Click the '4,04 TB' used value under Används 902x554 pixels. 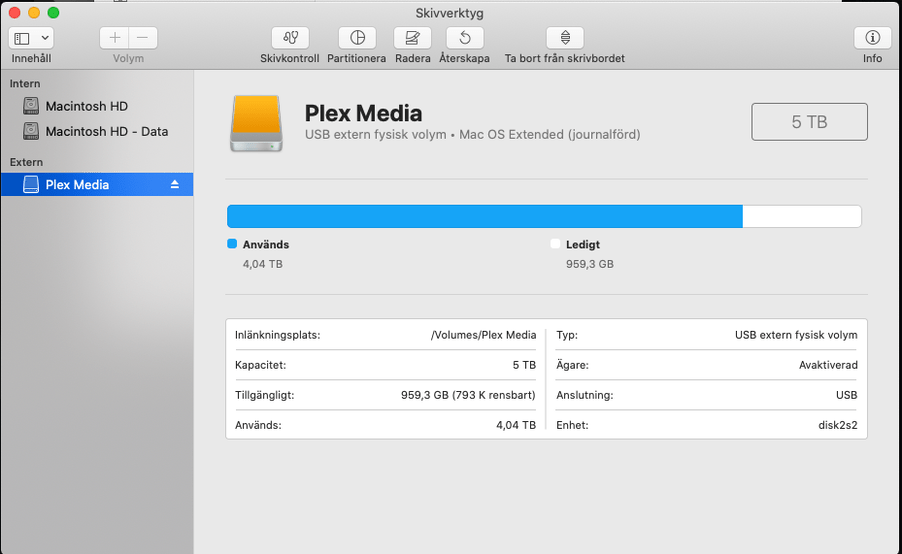pos(262,264)
